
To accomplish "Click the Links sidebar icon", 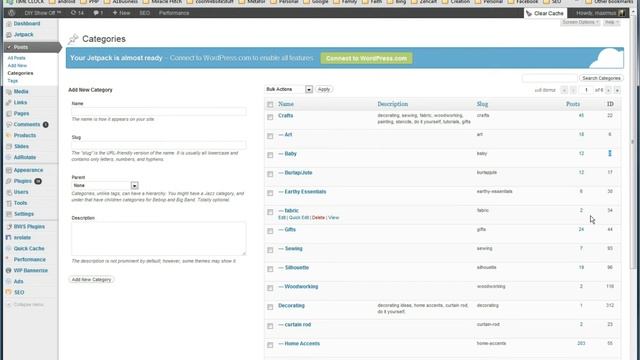I will click(x=9, y=102).
